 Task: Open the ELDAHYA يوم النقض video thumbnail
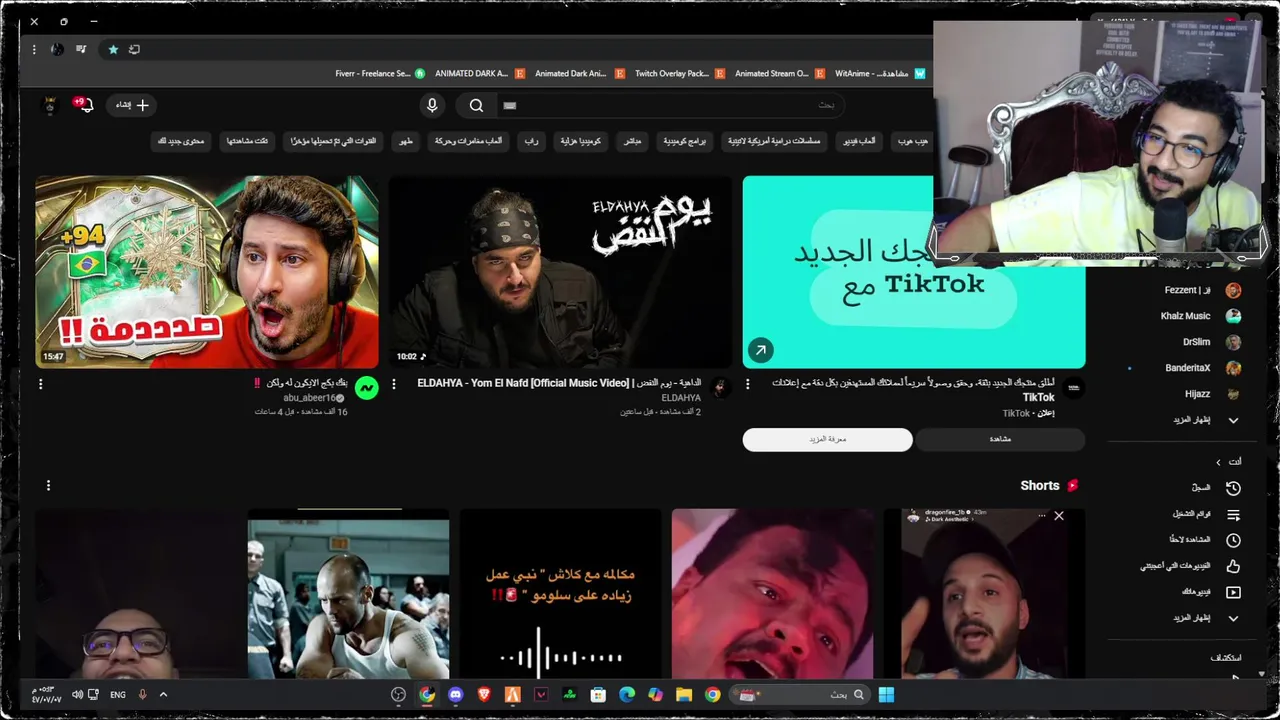(x=560, y=272)
